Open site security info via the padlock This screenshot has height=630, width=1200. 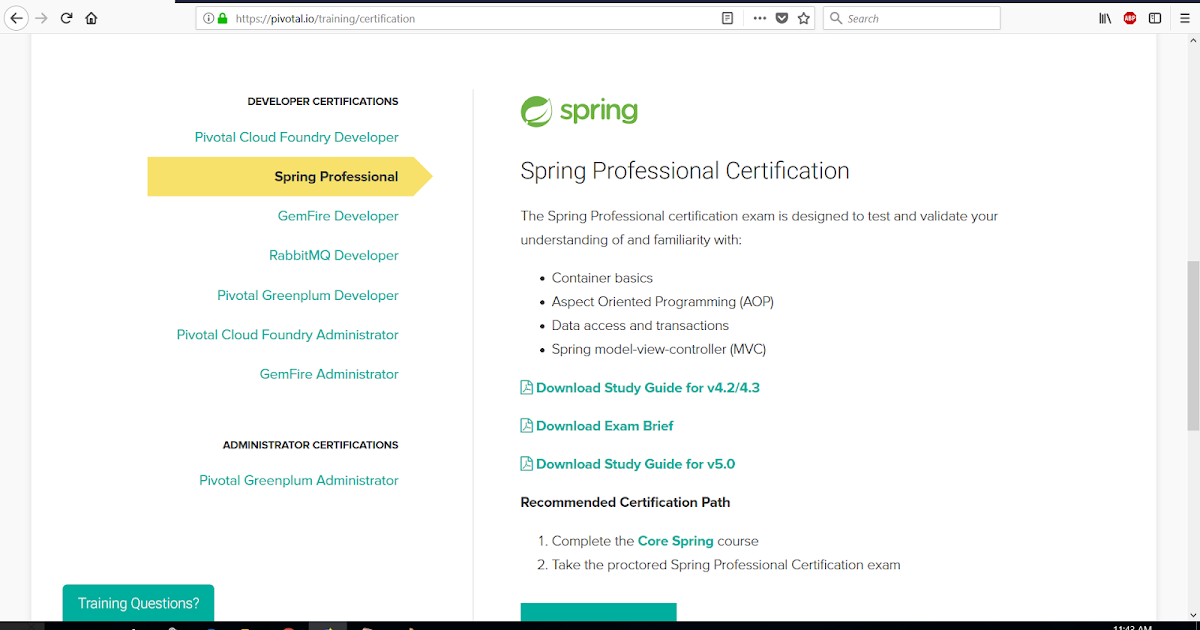tap(222, 17)
